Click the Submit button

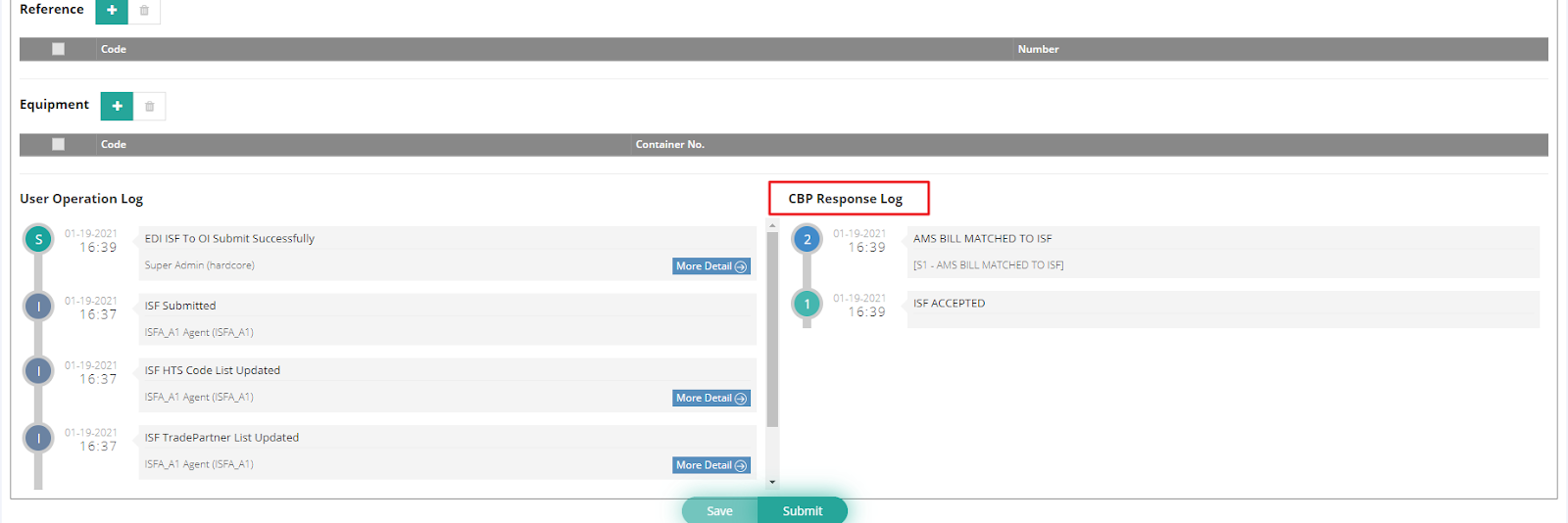[x=803, y=511]
